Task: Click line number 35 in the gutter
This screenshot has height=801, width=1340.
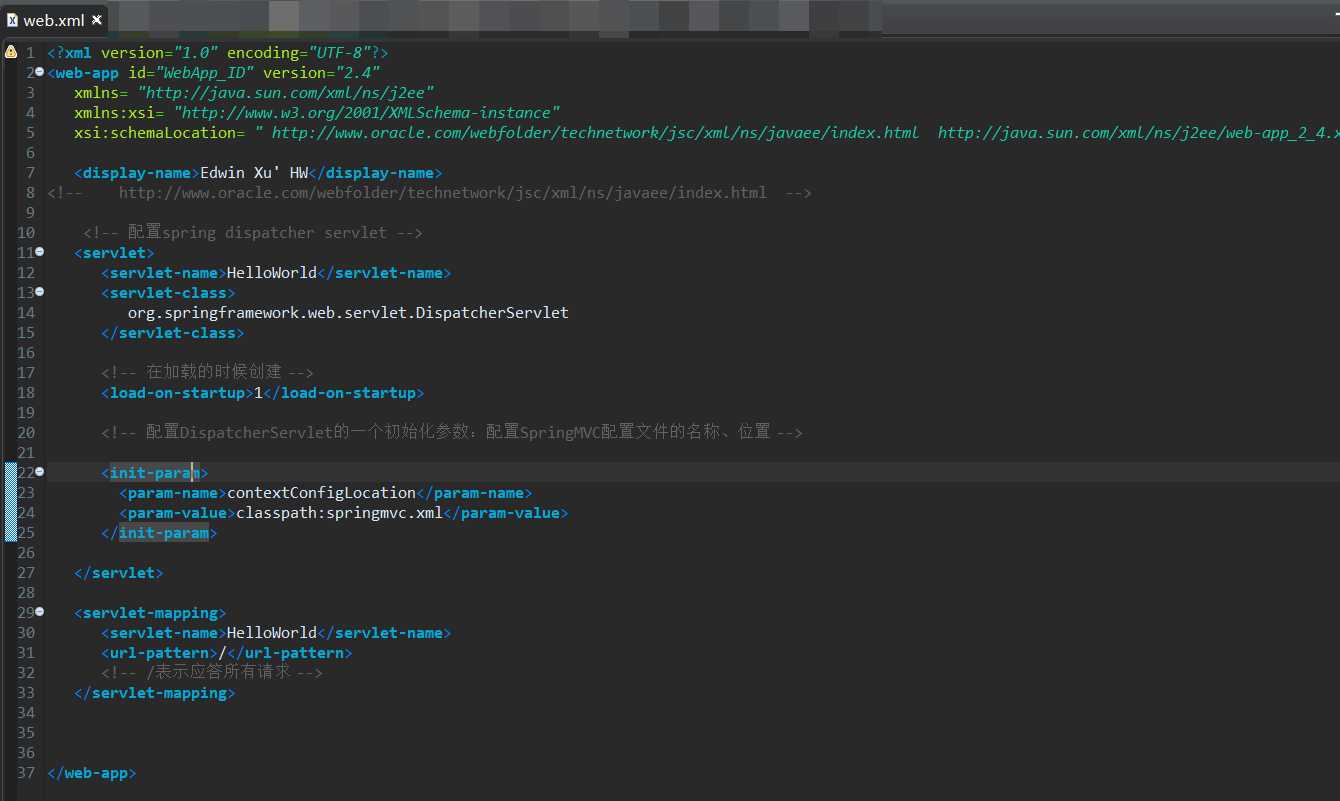Action: [26, 732]
